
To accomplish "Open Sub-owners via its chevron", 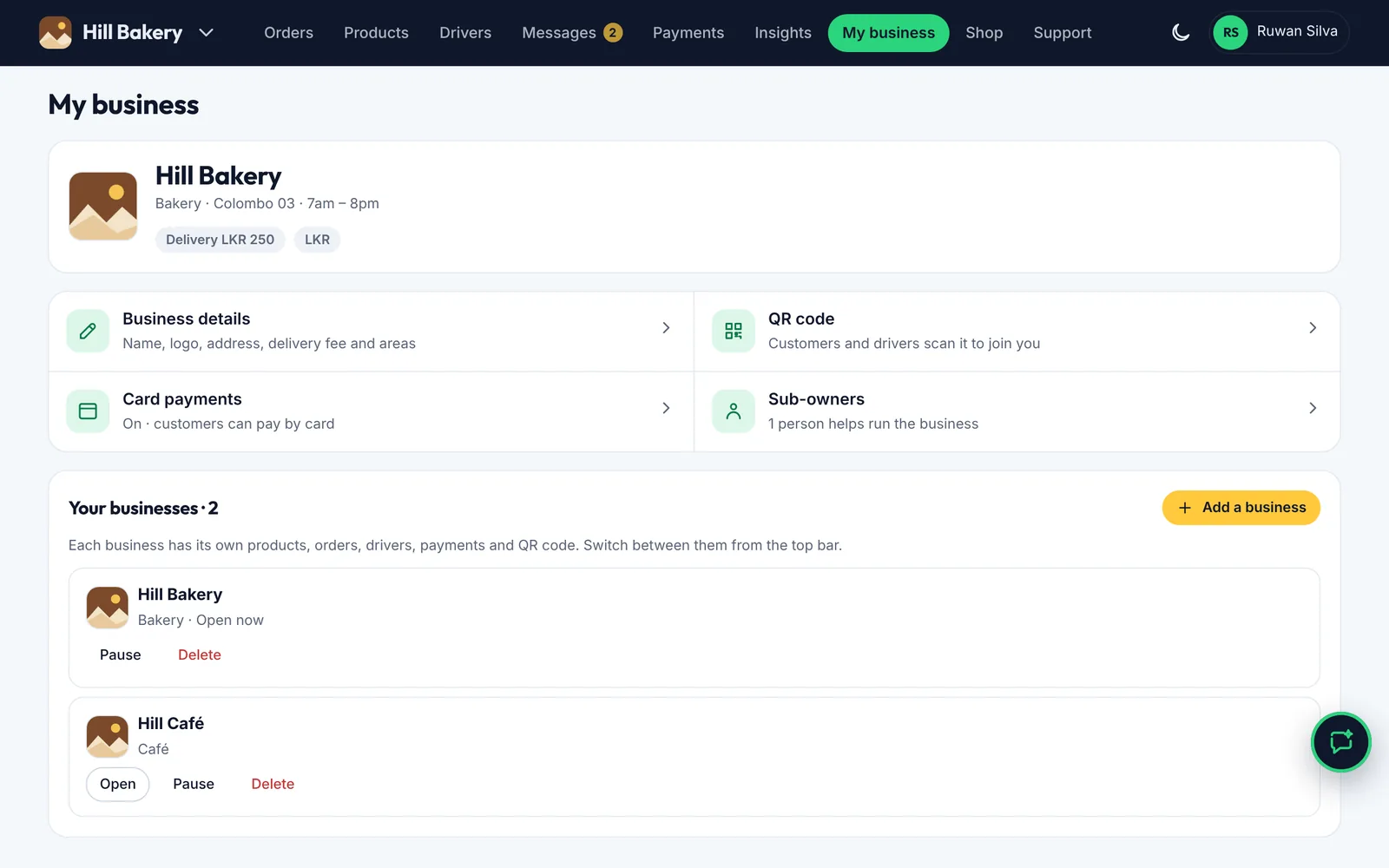I will pyautogui.click(x=1313, y=408).
